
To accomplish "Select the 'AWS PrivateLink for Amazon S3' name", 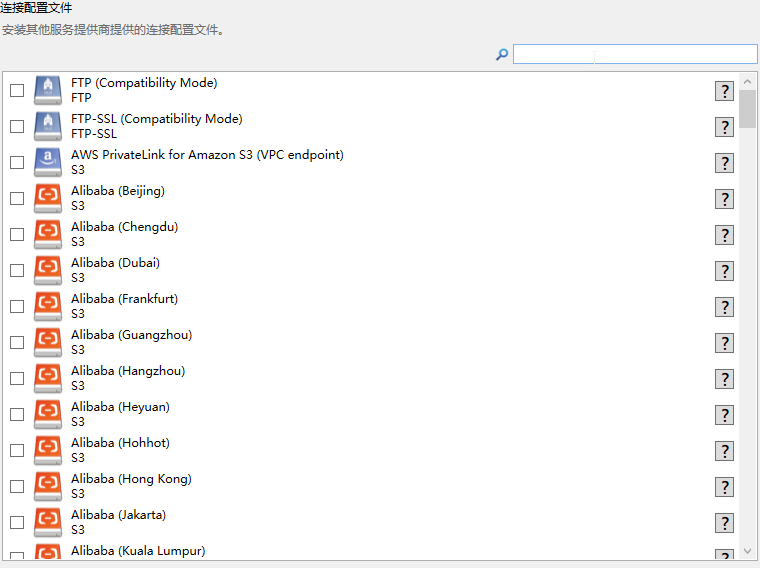I will click(x=207, y=155).
